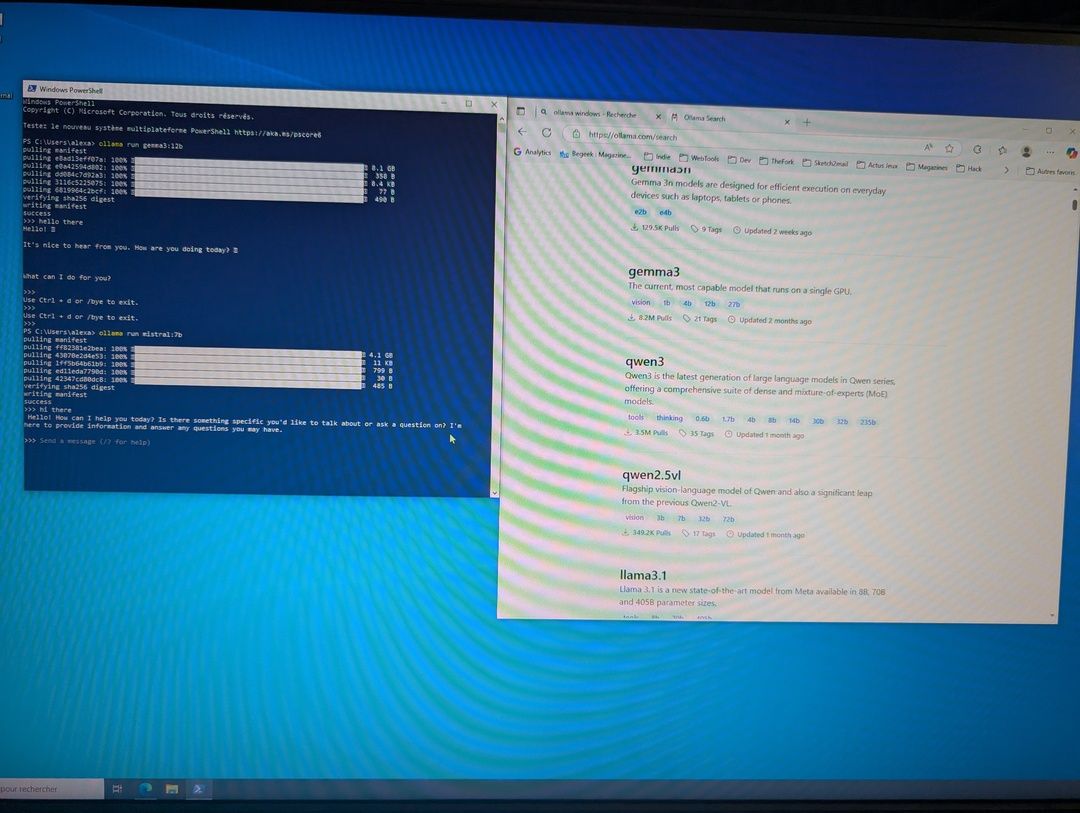Select the 72b tag under qwen2.5vl
Viewport: 1080px width, 813px height.
tap(728, 519)
